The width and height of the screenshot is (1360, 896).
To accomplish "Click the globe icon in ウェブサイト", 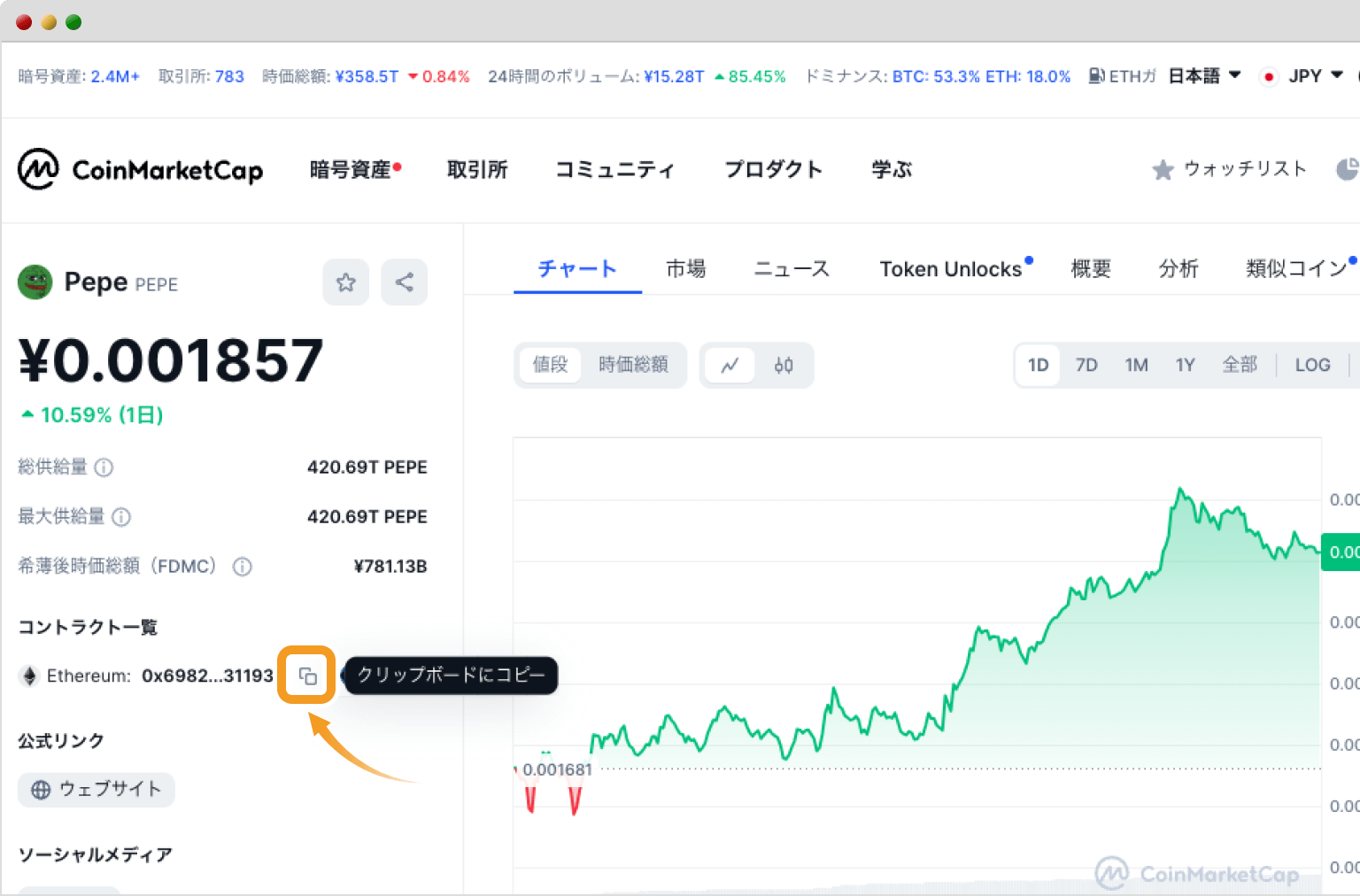I will click(x=41, y=790).
